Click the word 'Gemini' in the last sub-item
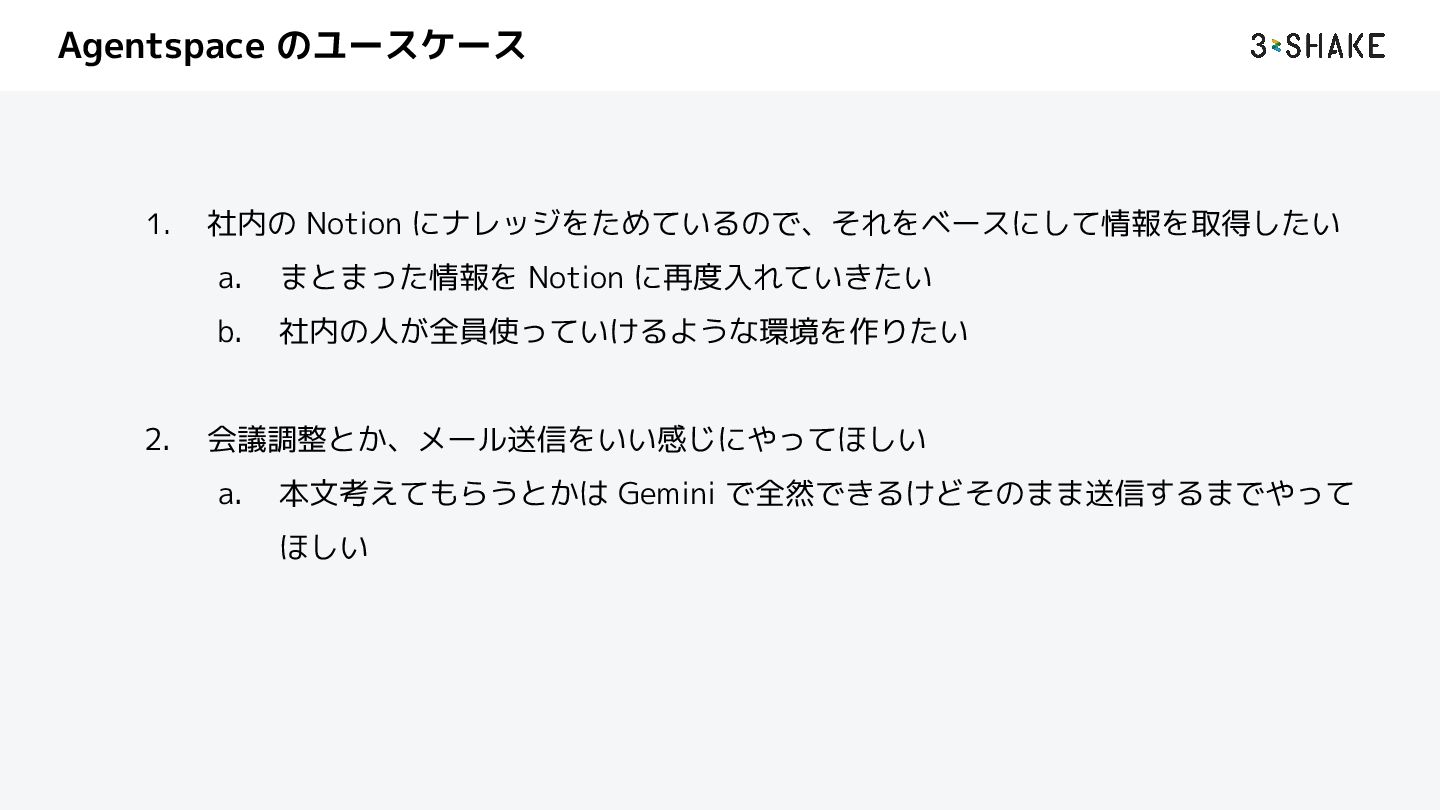Screen dimensions: 1440x810 pos(666,493)
